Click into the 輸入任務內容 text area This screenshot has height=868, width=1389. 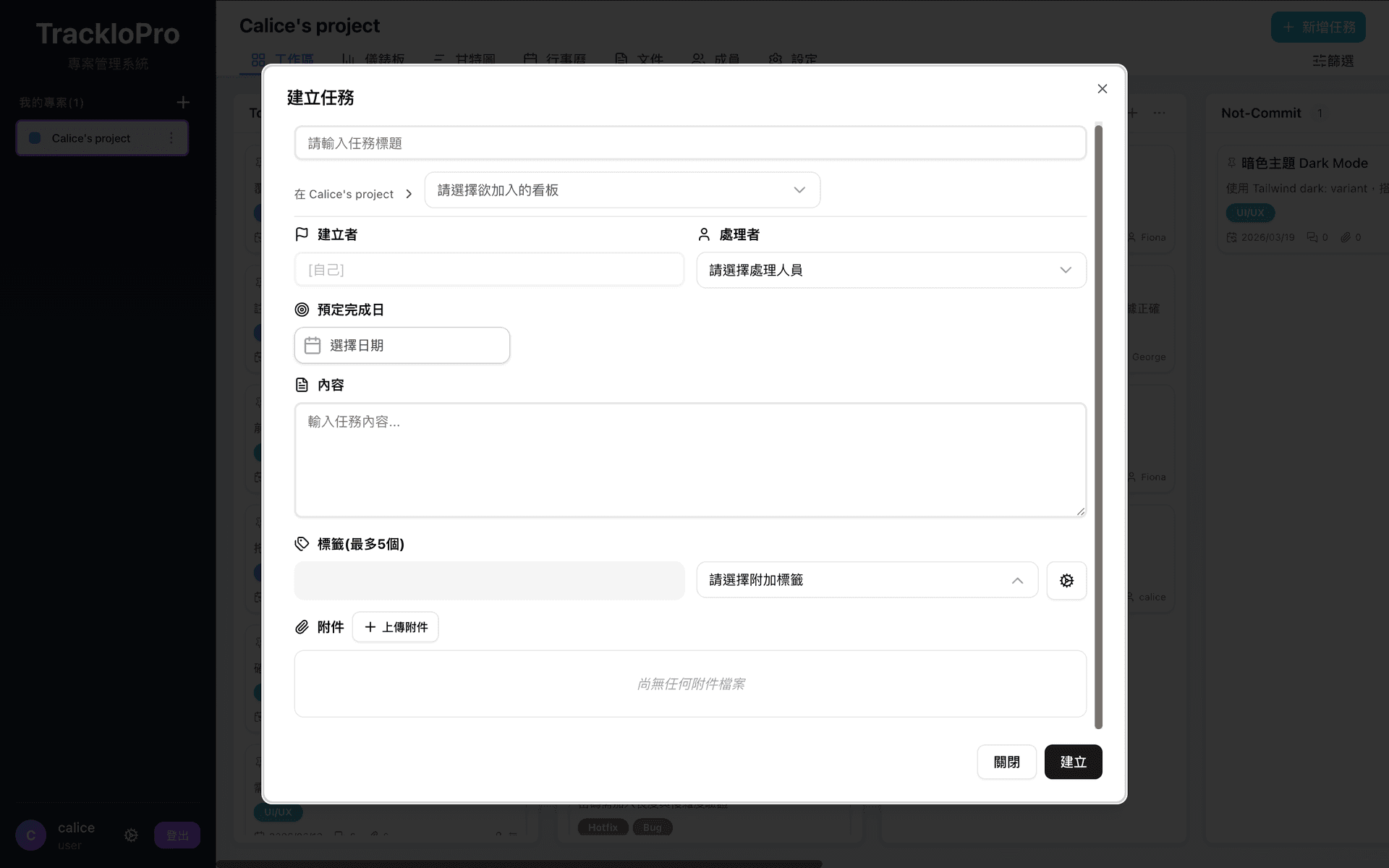click(x=690, y=460)
